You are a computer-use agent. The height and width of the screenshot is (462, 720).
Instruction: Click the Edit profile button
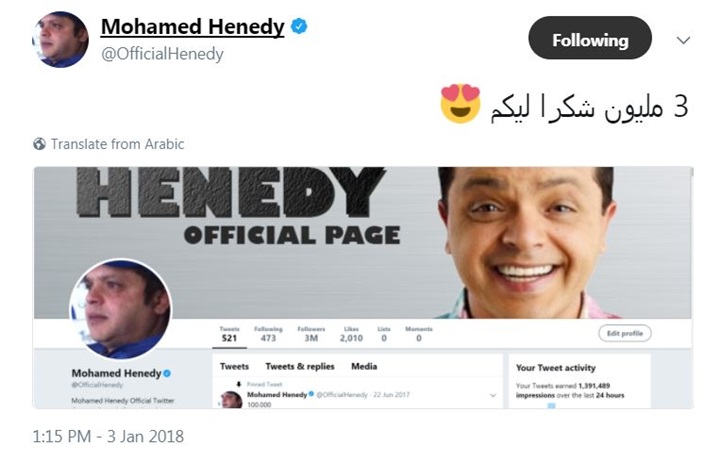[x=624, y=333]
